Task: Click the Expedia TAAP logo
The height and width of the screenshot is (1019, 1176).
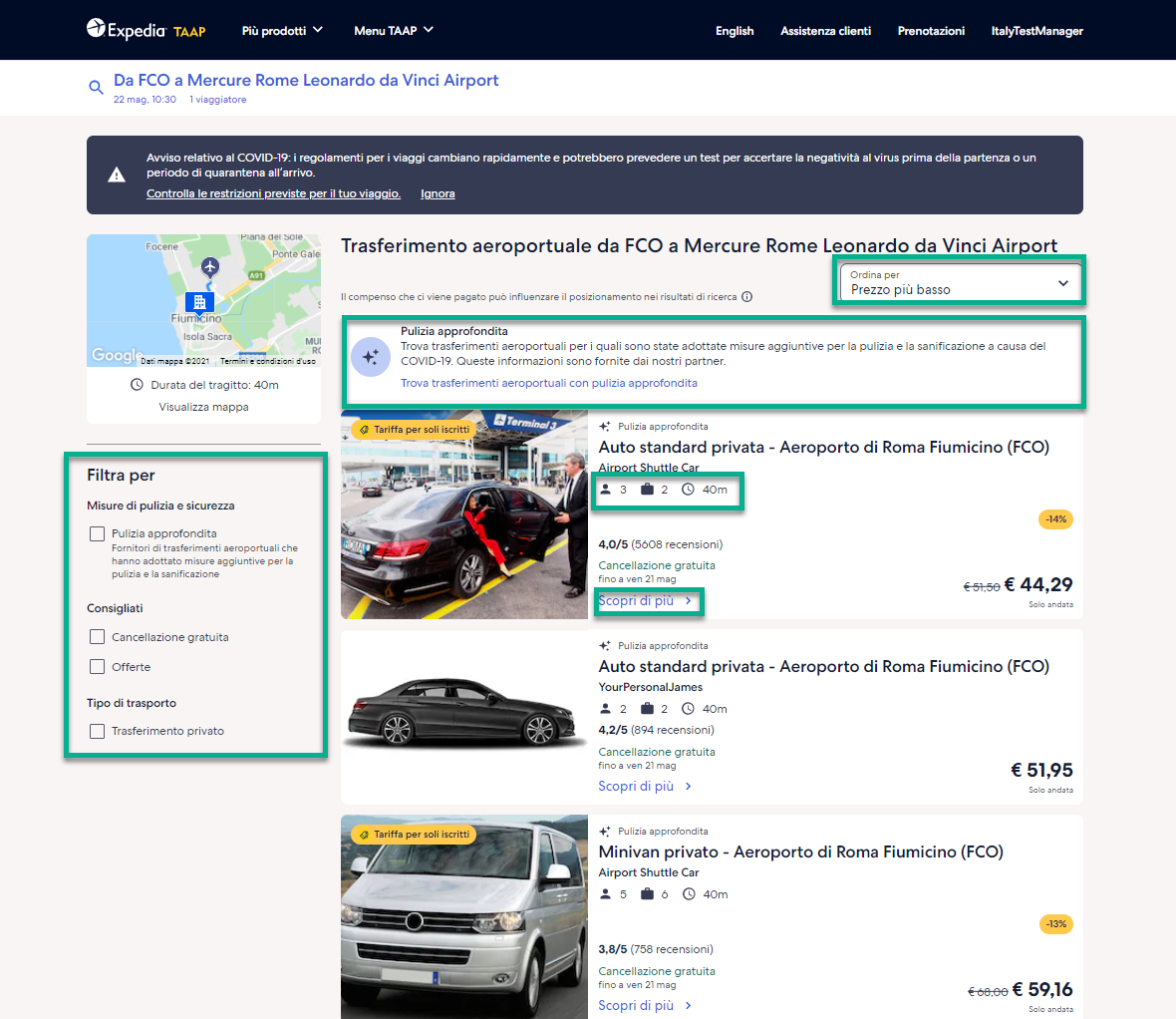Action: pyautogui.click(x=147, y=30)
